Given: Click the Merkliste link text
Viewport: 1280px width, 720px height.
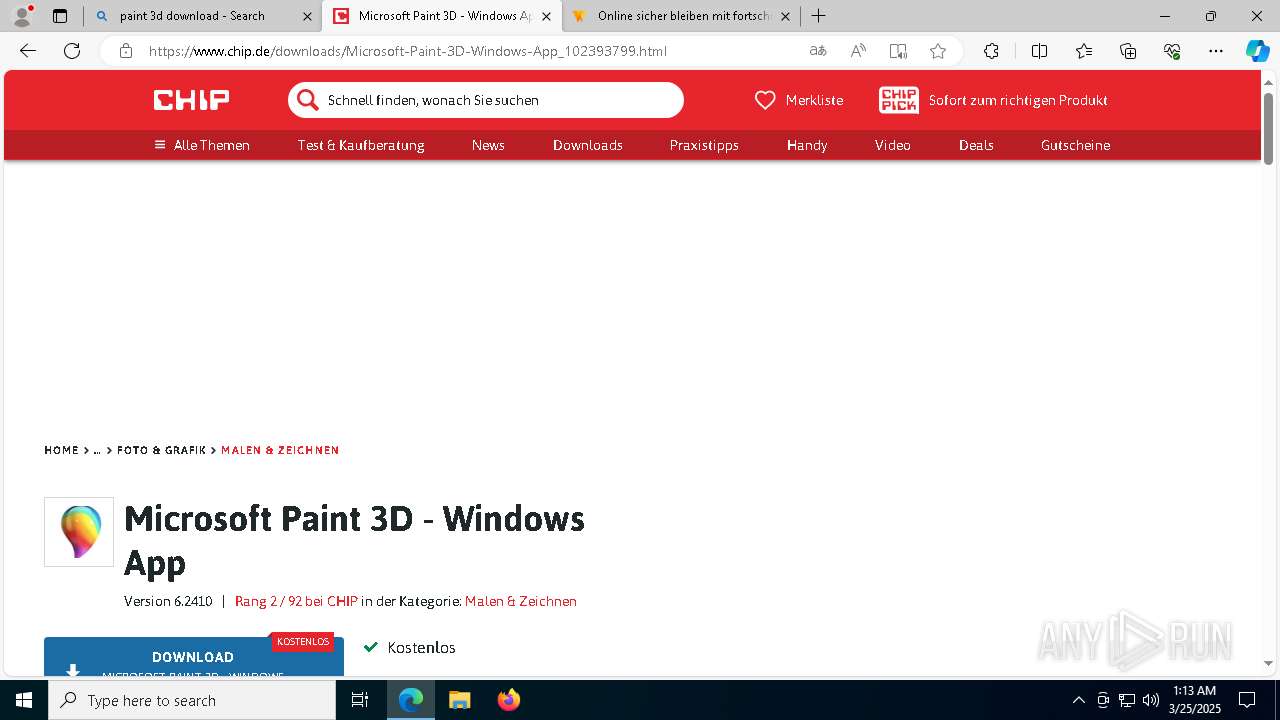Looking at the screenshot, I should 814,100.
